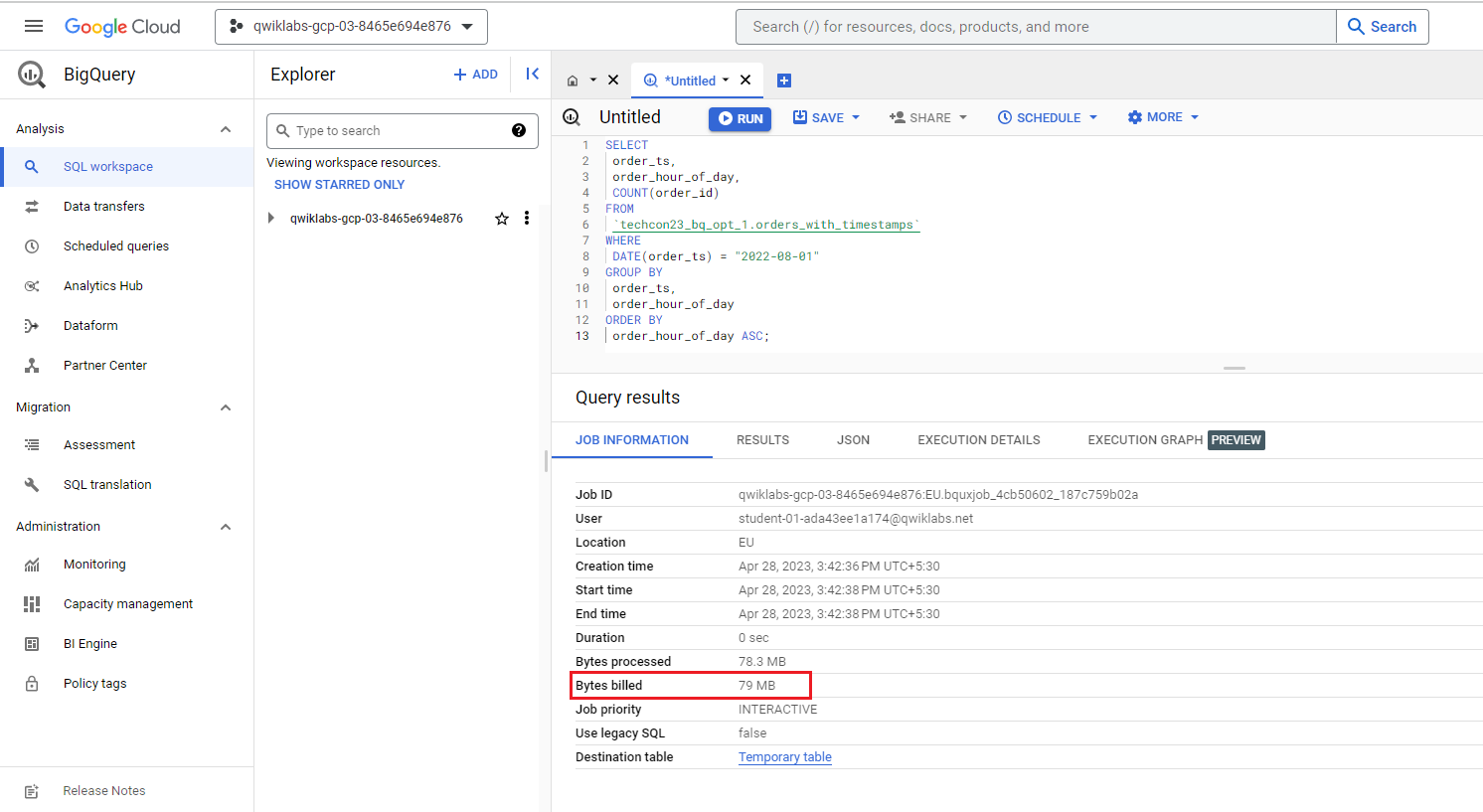Open Partner Center
Screen dimensions: 1483x812
coord(127,366)
